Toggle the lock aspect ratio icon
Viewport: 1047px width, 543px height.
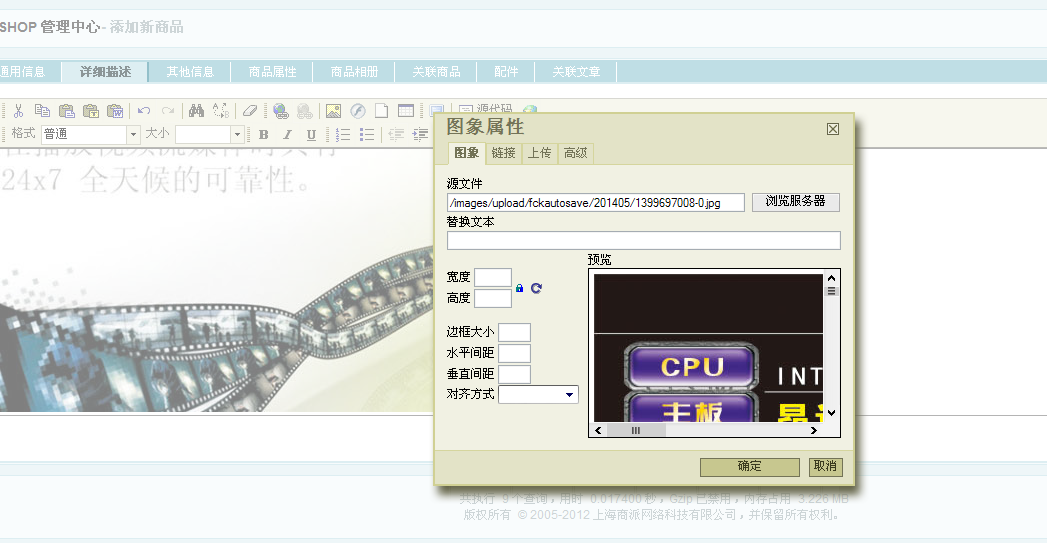click(x=519, y=288)
